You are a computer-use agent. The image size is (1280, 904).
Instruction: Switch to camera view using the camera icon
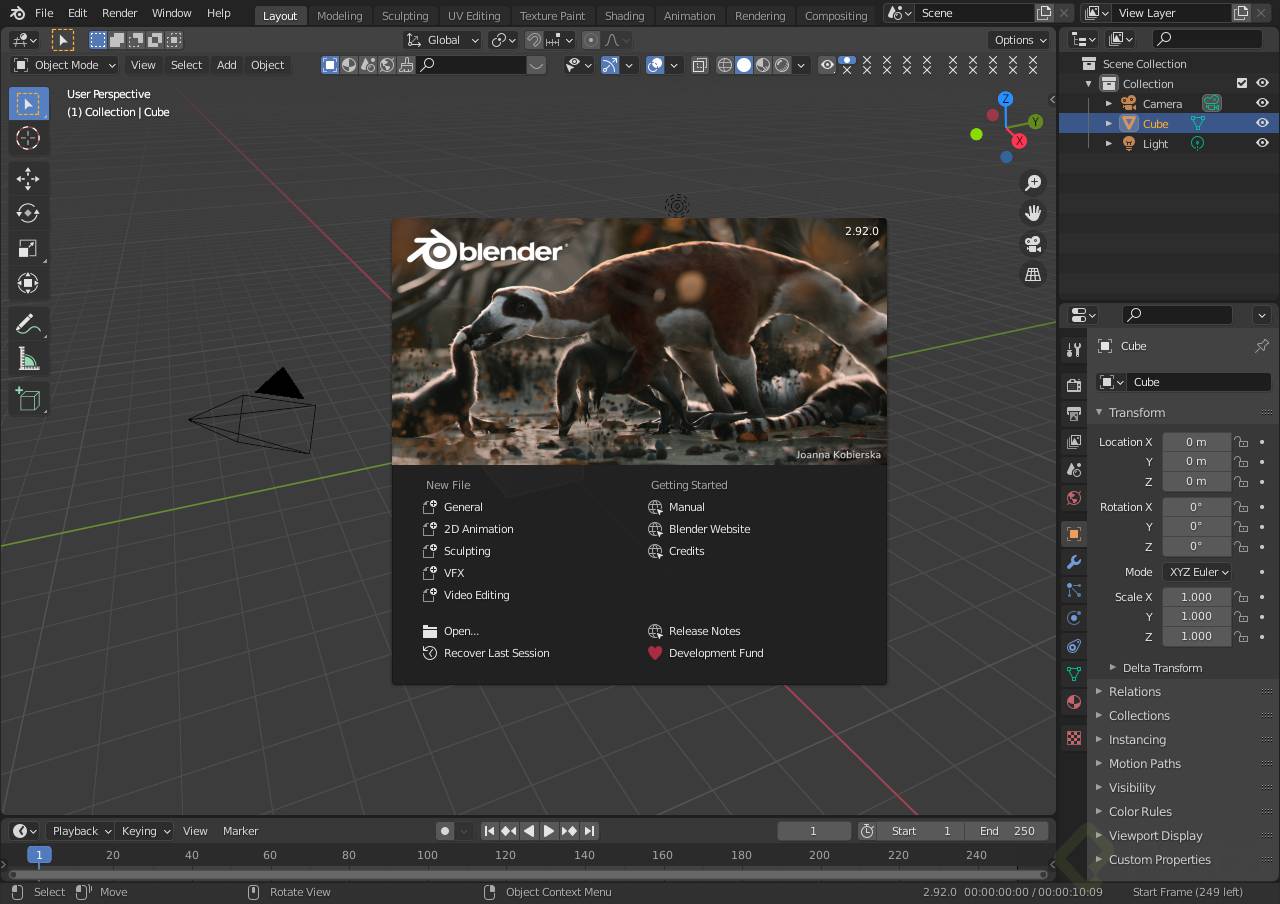coord(1033,243)
